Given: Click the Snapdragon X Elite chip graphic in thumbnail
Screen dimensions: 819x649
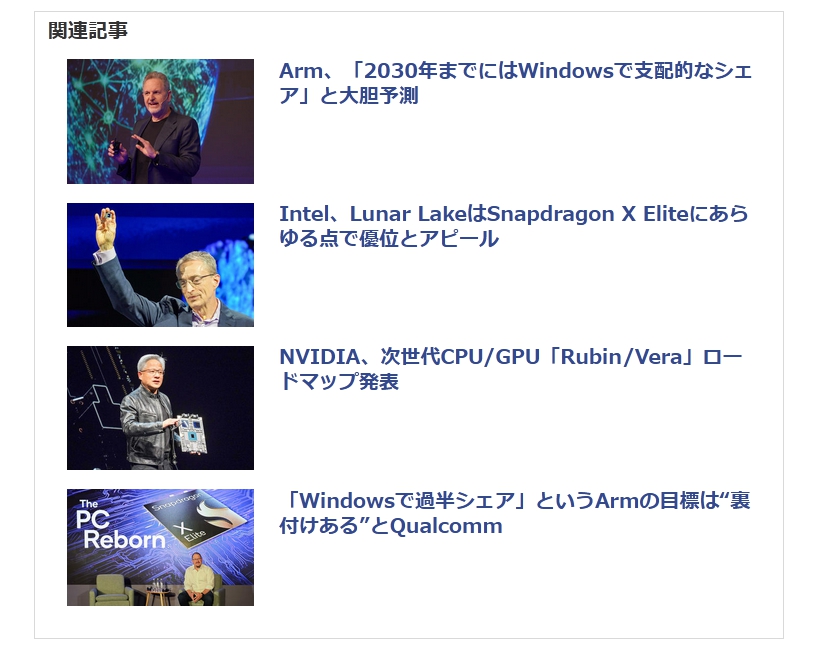Looking at the screenshot, I should pyautogui.click(x=194, y=518).
